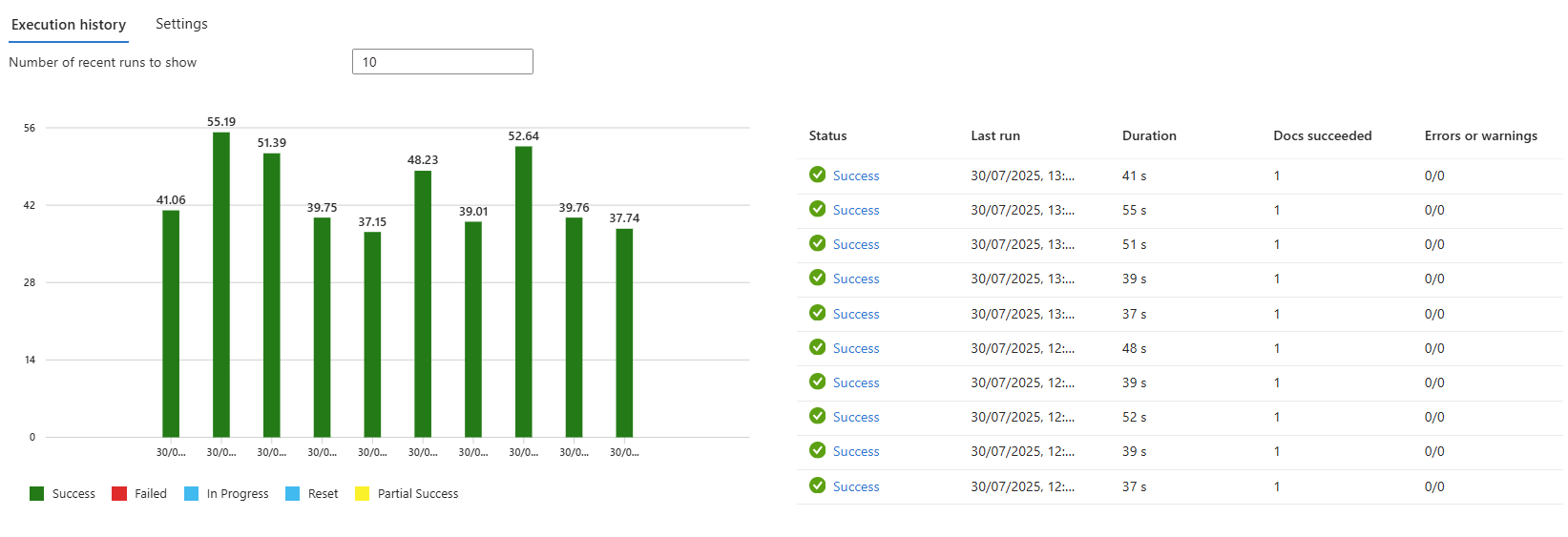Open the Success link for the 41 s run

click(856, 176)
